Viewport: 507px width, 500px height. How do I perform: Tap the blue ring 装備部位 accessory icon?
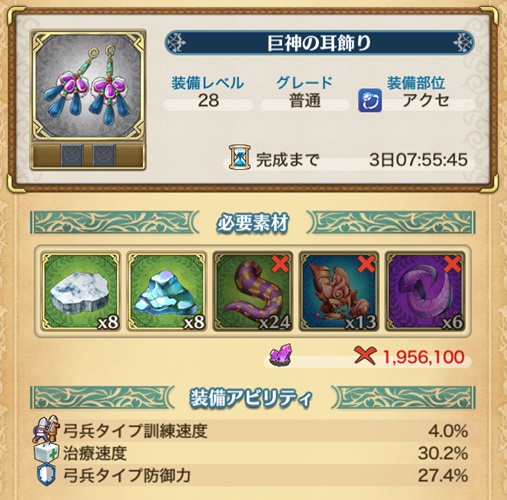370,100
